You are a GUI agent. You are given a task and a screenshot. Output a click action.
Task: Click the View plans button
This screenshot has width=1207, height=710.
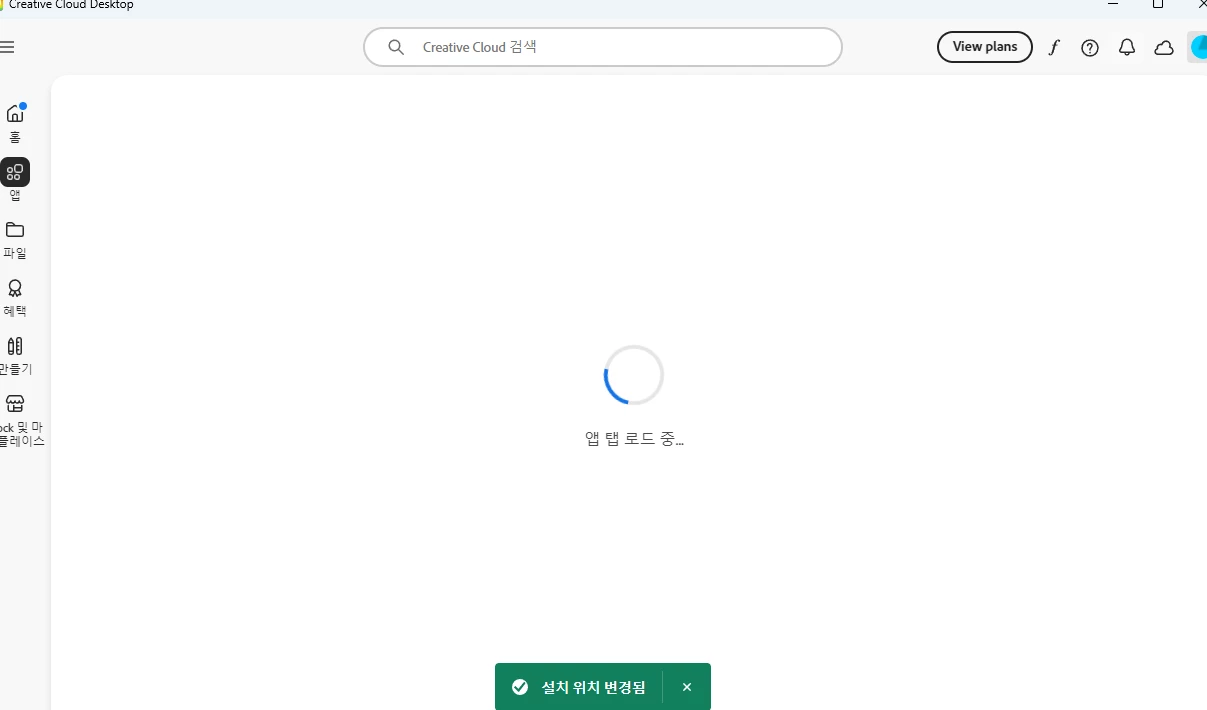click(x=985, y=47)
